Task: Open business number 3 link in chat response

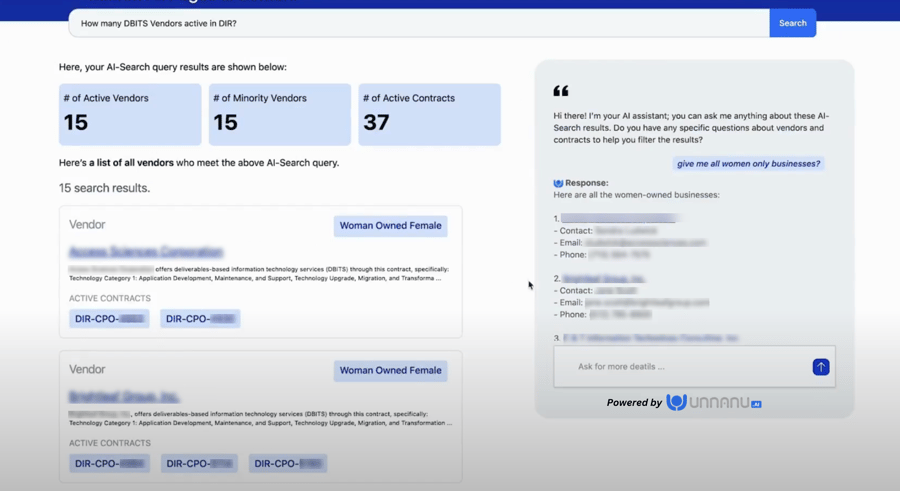Action: (650, 338)
